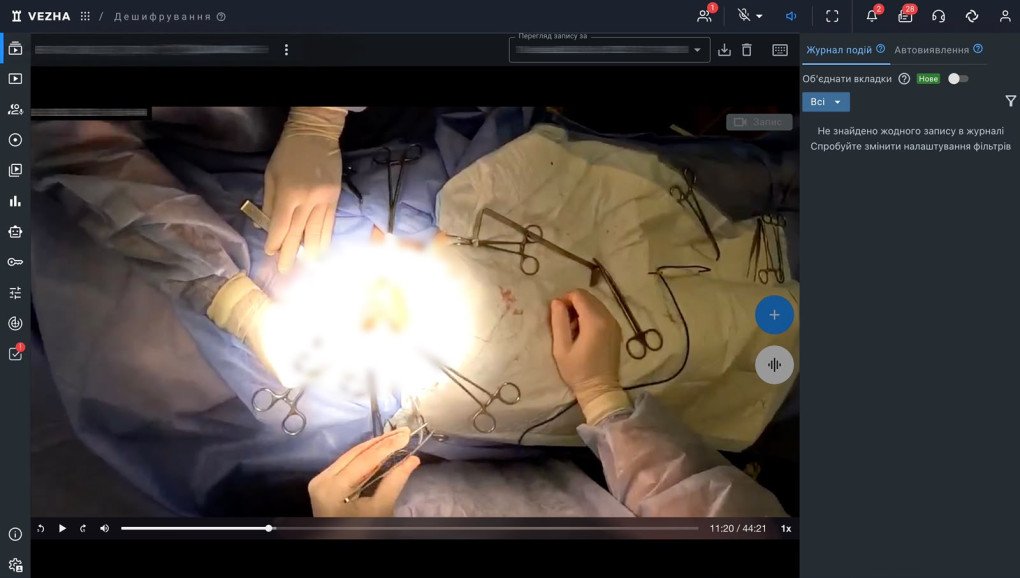Switch to the Журнал подій tab
The image size is (1020, 578).
pyautogui.click(x=839, y=50)
